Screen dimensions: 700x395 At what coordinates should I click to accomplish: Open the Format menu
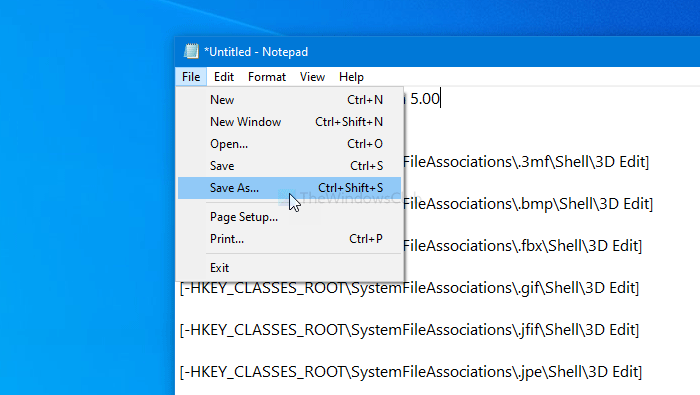coord(267,77)
